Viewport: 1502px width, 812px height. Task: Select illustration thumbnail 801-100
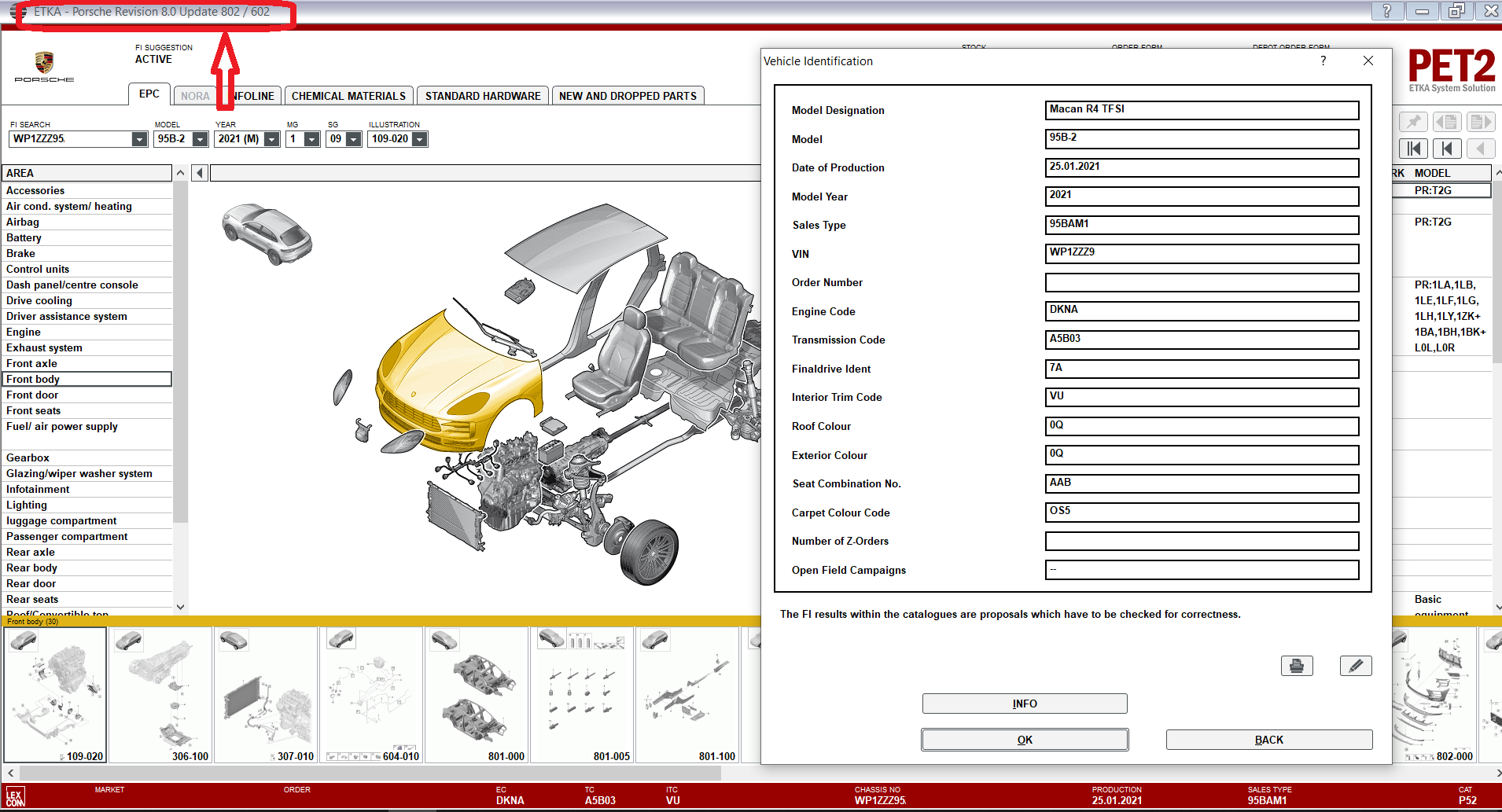point(687,695)
